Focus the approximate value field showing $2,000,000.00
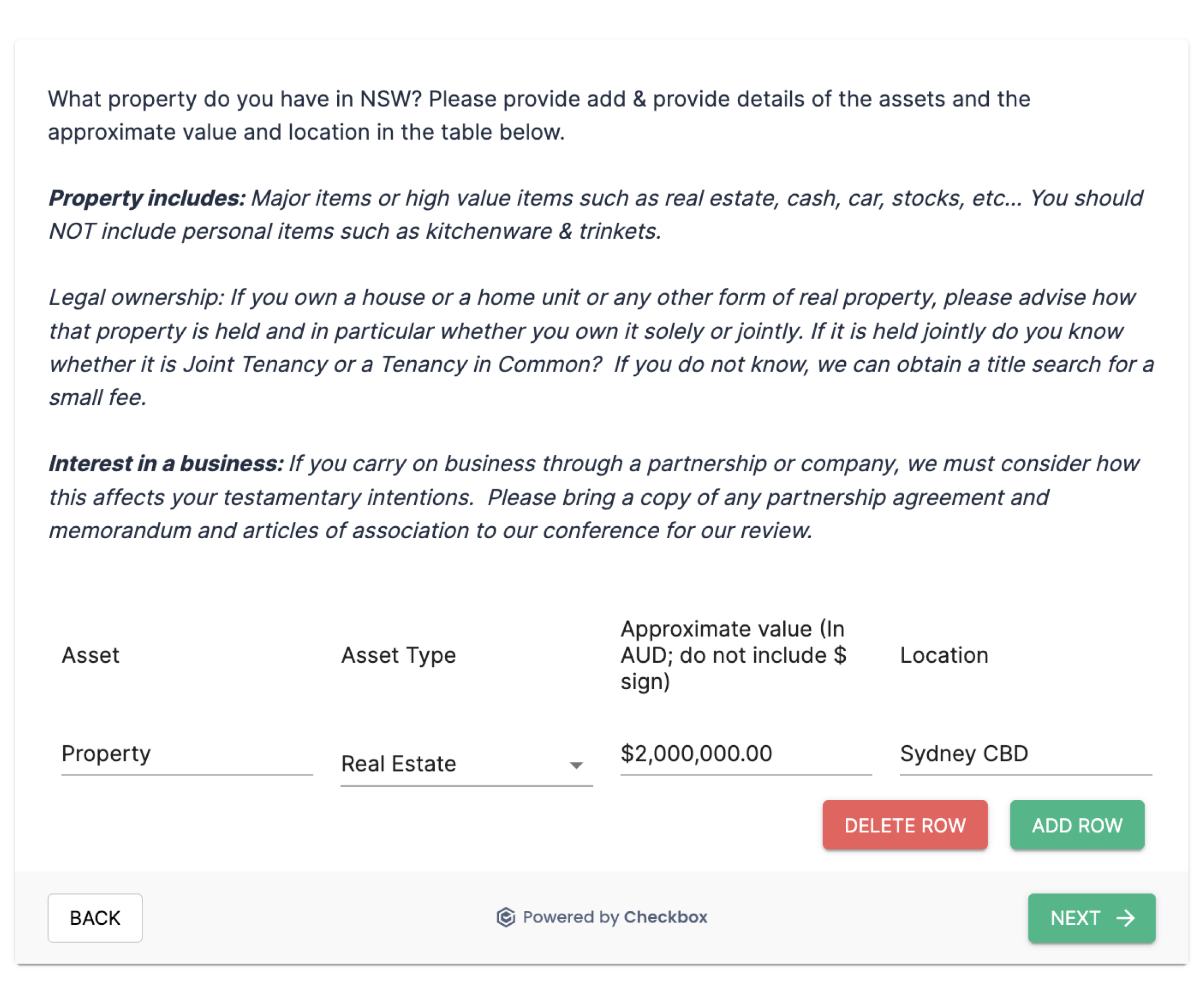 click(x=745, y=754)
